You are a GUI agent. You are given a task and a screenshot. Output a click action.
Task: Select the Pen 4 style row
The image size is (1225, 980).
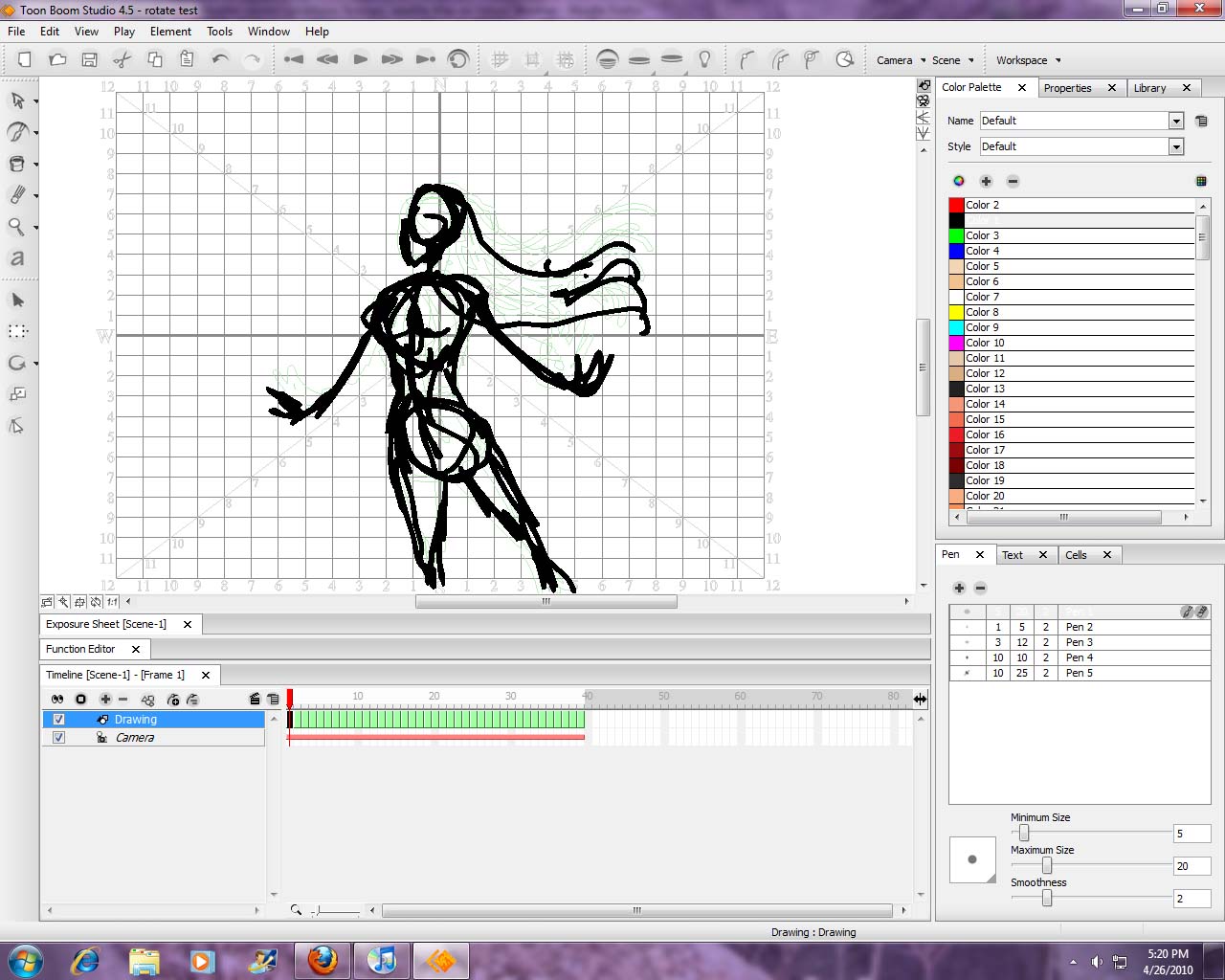[x=1079, y=657]
